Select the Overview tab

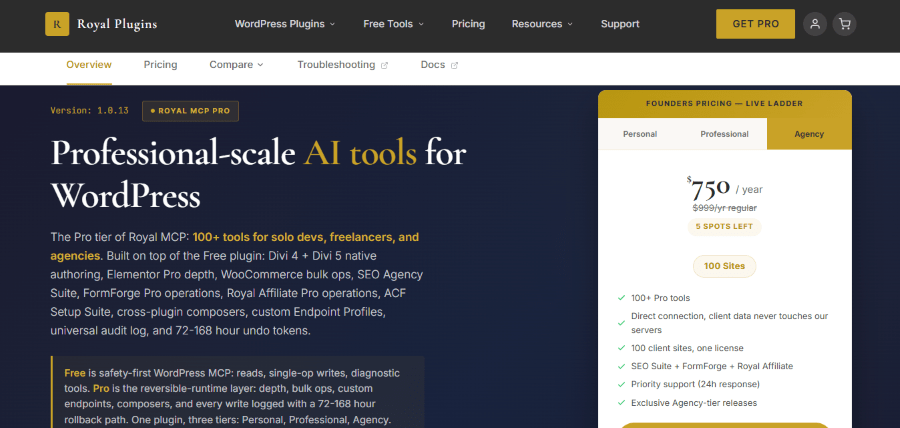pos(89,65)
